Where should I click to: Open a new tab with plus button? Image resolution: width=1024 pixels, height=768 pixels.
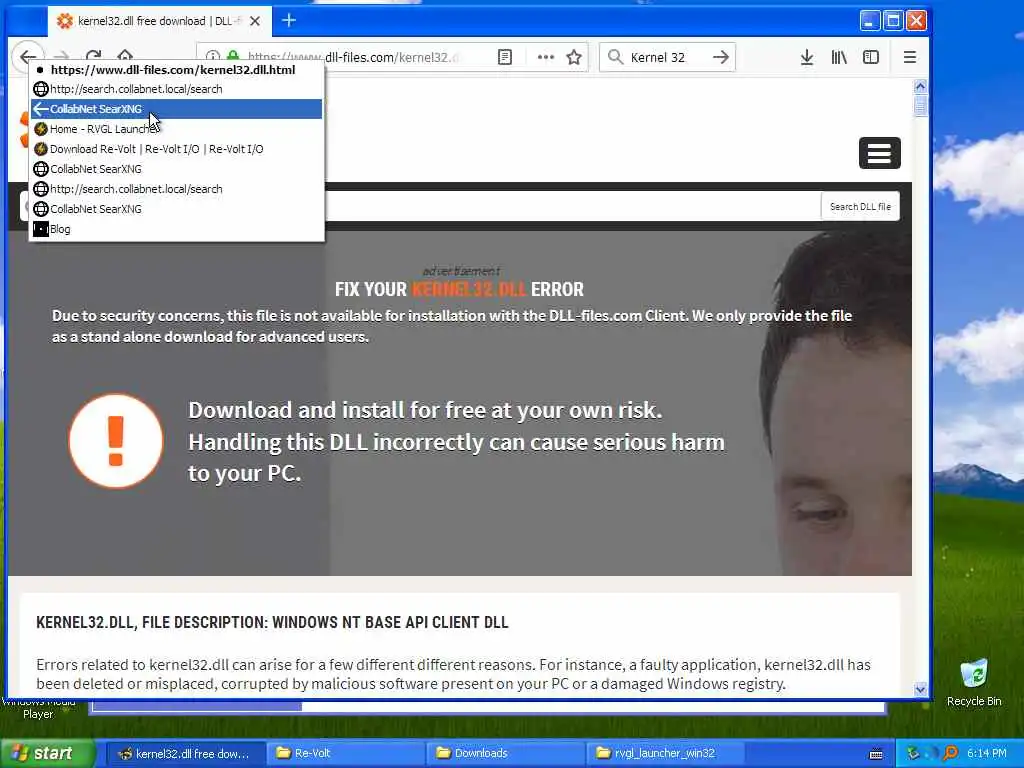tap(289, 20)
